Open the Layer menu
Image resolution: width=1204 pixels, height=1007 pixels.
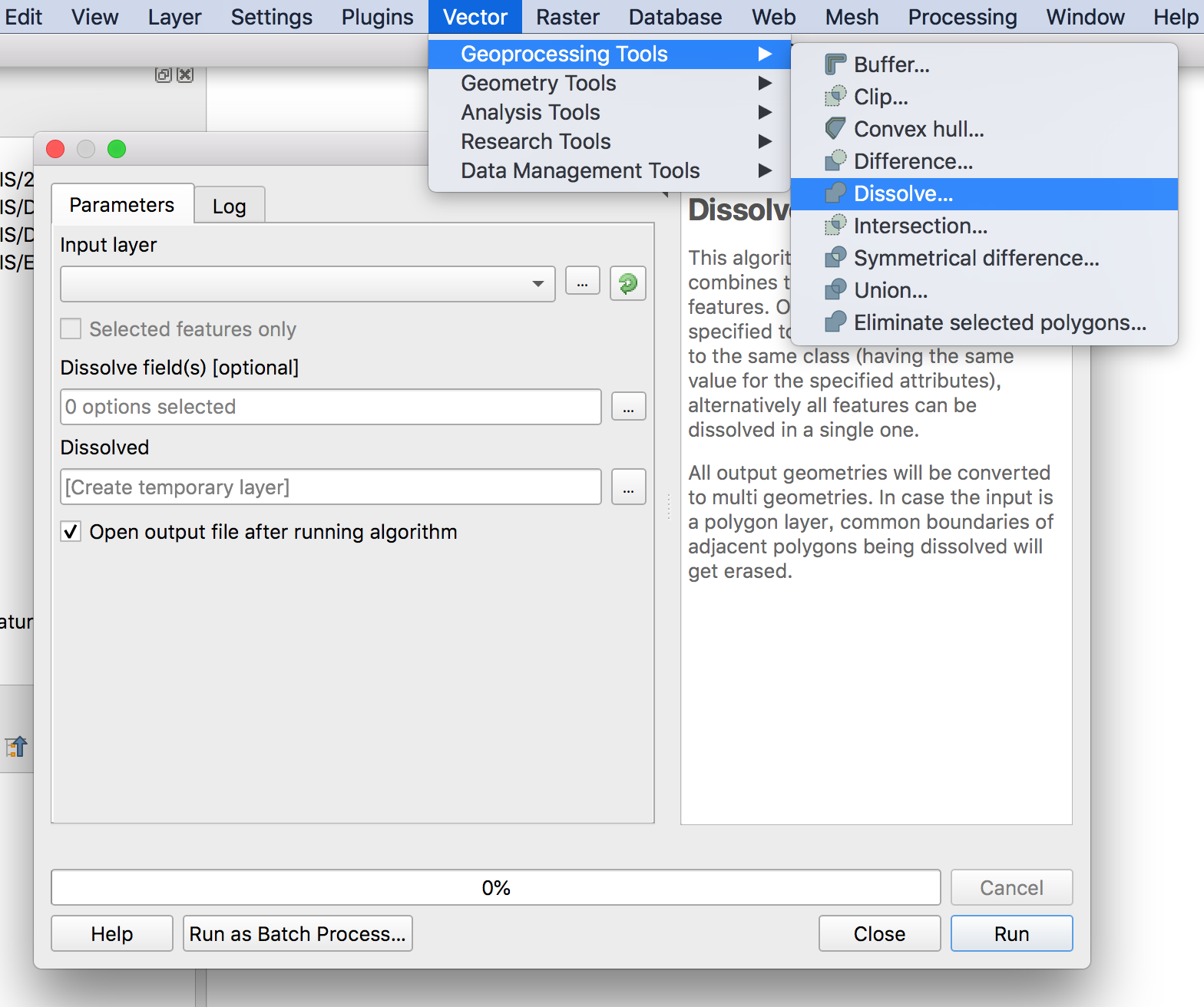pyautogui.click(x=174, y=17)
